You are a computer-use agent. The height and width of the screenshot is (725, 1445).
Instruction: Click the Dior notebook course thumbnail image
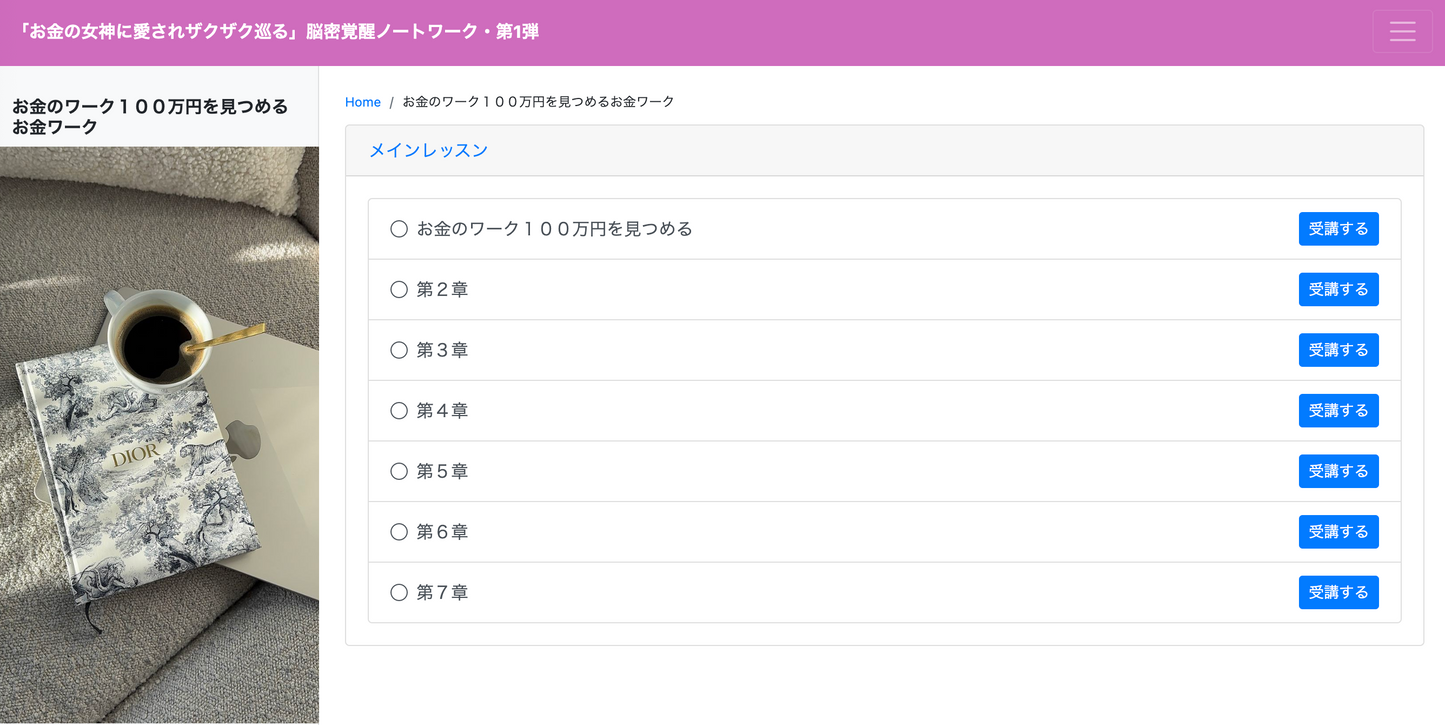point(159,435)
